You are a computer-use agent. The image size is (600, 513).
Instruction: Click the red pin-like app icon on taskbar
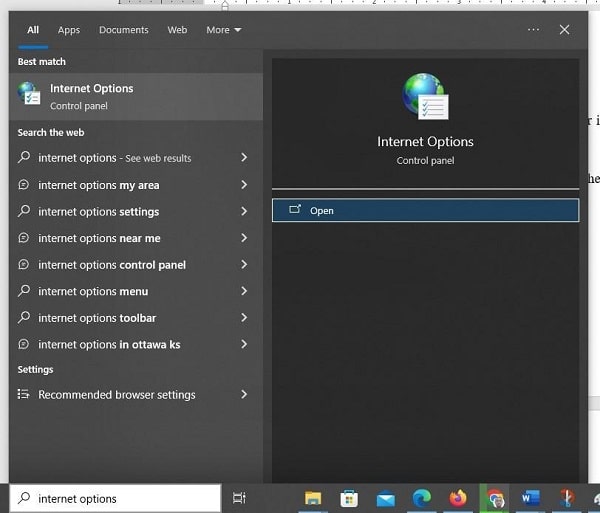pyautogui.click(x=567, y=498)
